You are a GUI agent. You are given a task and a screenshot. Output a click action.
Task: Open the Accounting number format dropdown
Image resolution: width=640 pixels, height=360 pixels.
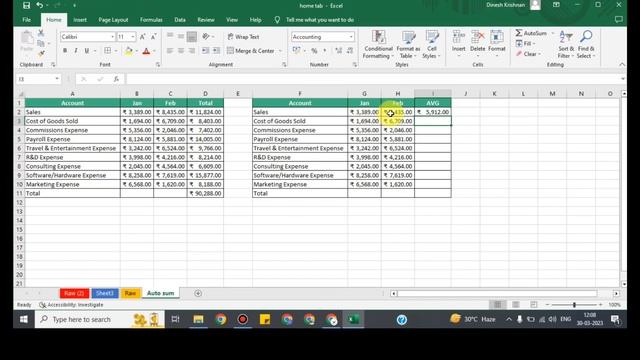coord(351,37)
